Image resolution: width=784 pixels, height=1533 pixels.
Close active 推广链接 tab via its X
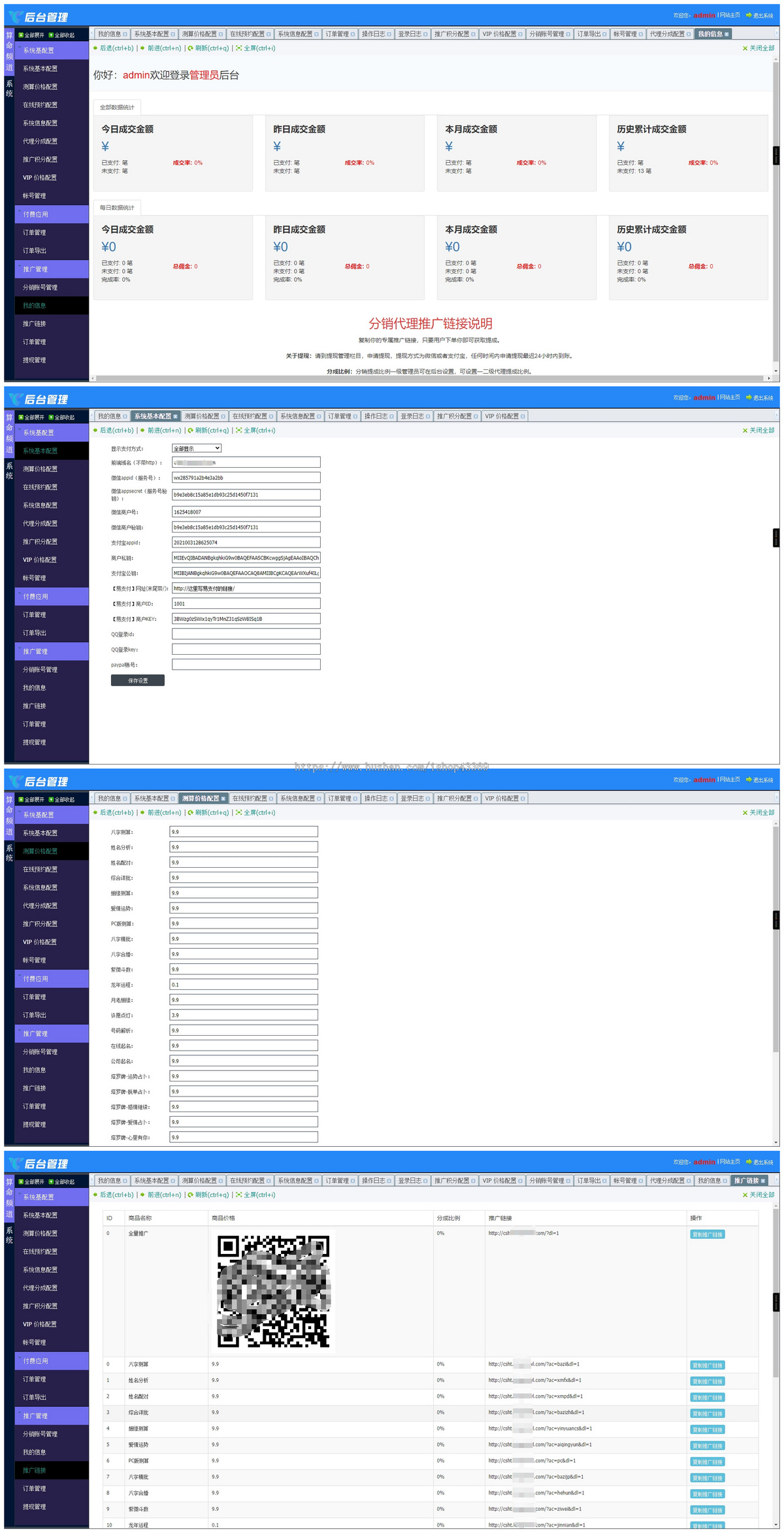pos(763,1181)
